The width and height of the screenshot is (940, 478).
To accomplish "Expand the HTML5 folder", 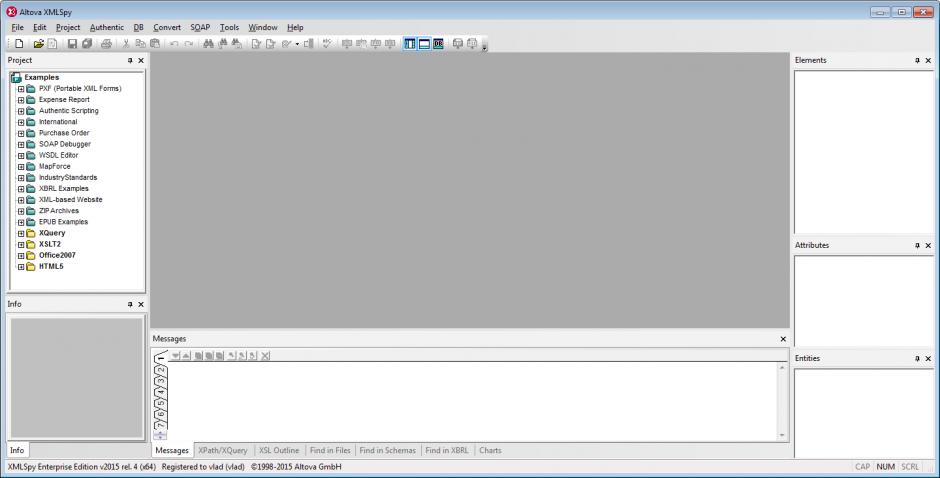I will click(21, 267).
